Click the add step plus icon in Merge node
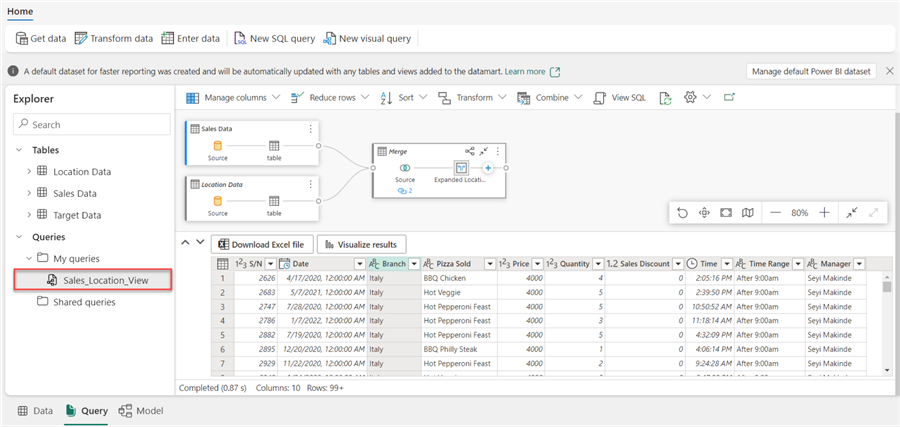 (x=489, y=169)
